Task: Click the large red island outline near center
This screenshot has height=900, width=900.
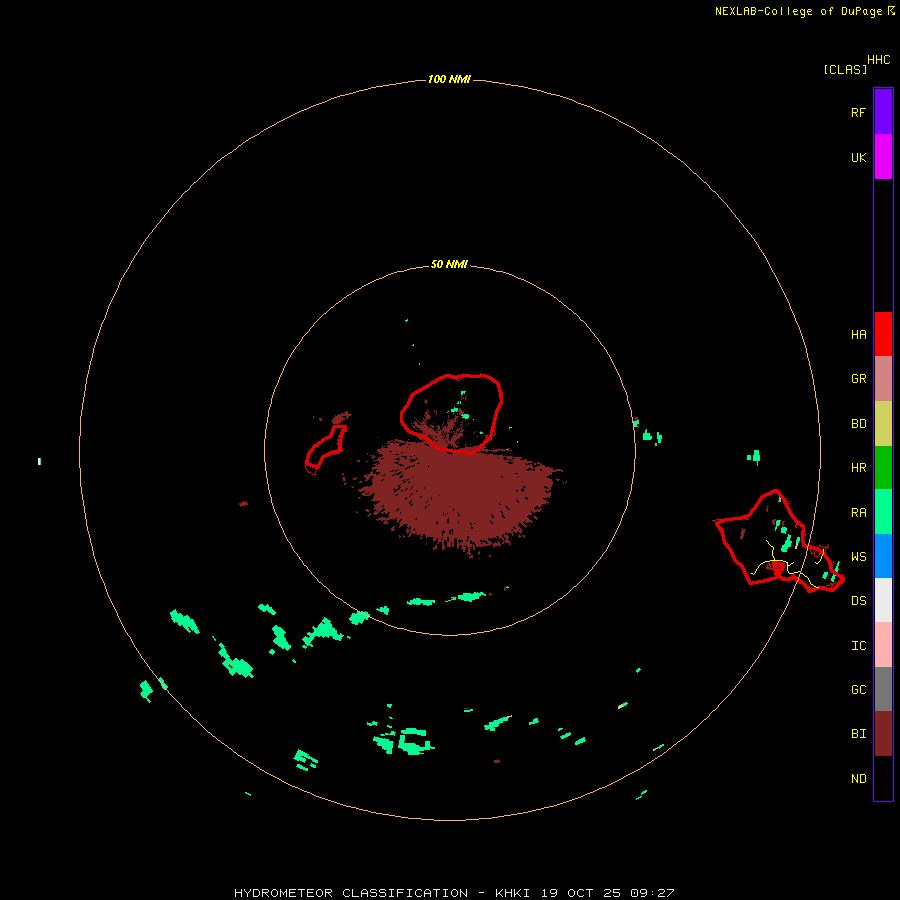Action: [x=452, y=413]
